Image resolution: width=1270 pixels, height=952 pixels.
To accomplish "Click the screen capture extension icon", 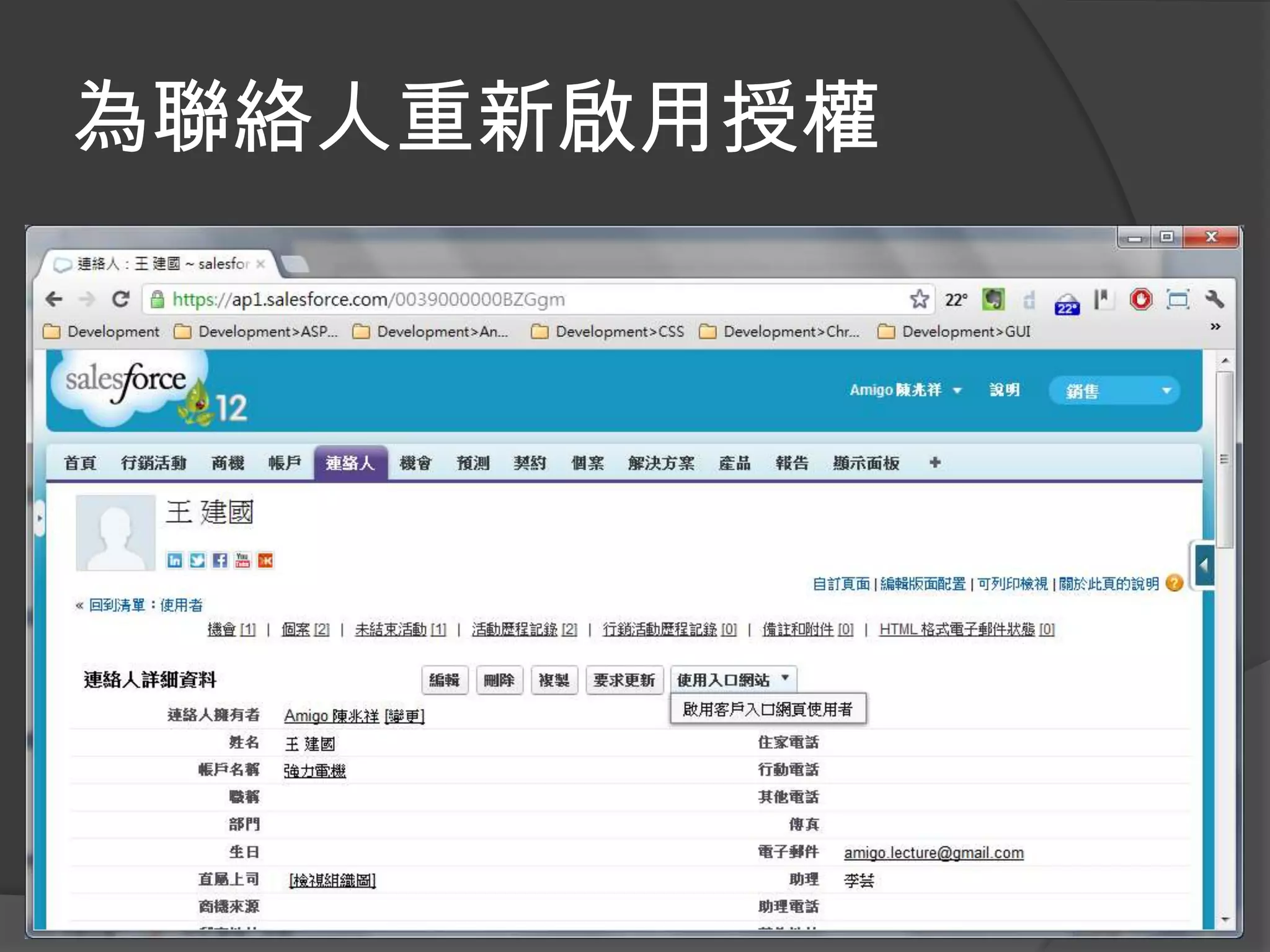I will (1178, 299).
